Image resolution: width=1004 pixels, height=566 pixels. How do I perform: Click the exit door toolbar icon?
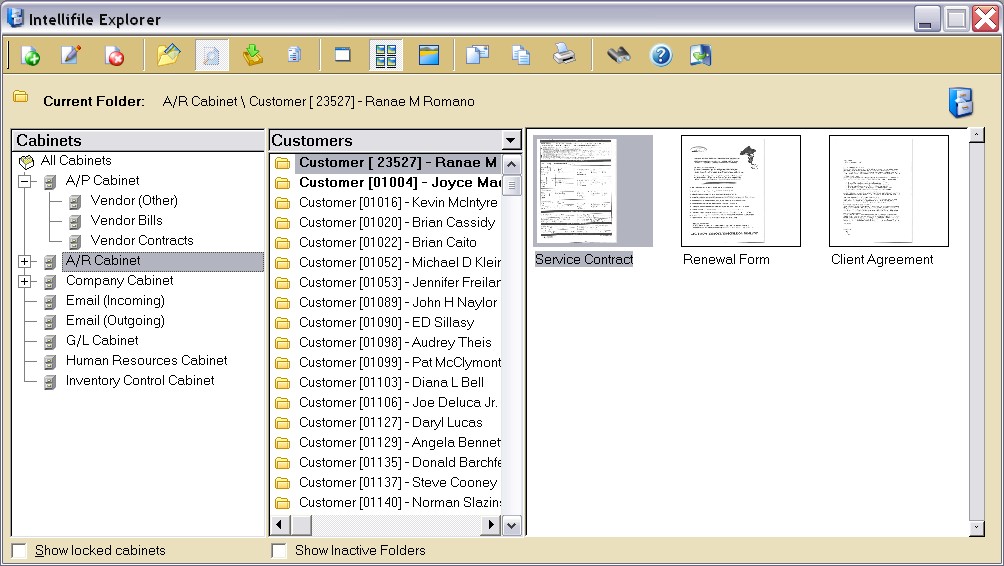[x=700, y=55]
